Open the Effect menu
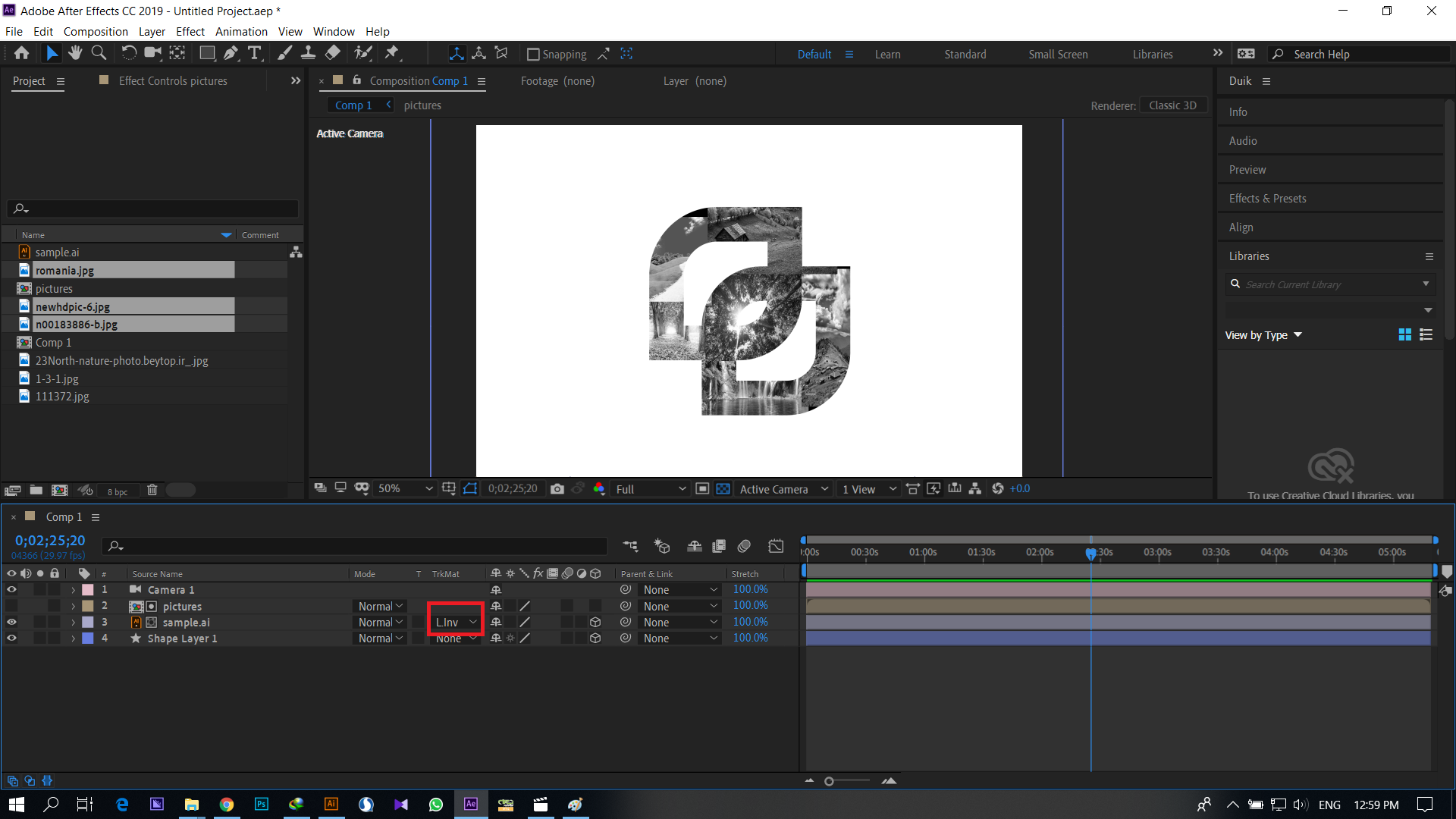This screenshot has width=1456, height=819. [x=190, y=31]
